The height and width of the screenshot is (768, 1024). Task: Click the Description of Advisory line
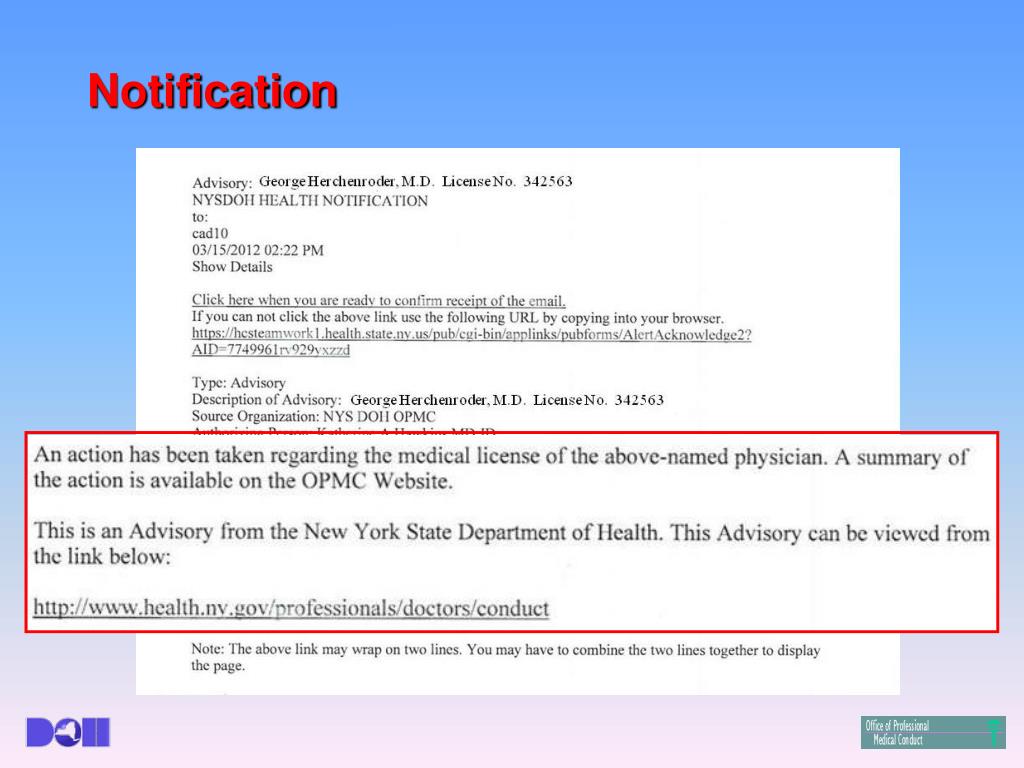click(x=427, y=400)
